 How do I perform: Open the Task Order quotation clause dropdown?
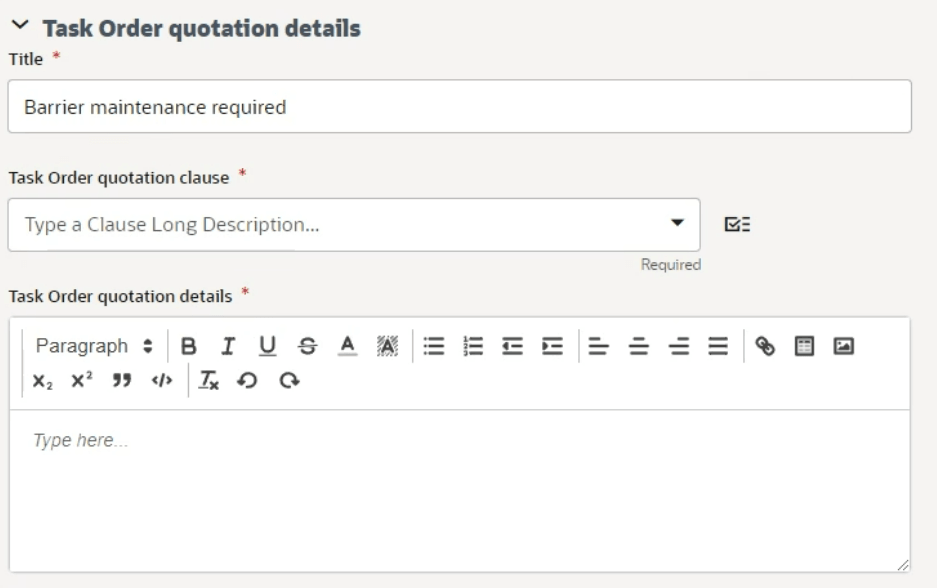(x=677, y=224)
